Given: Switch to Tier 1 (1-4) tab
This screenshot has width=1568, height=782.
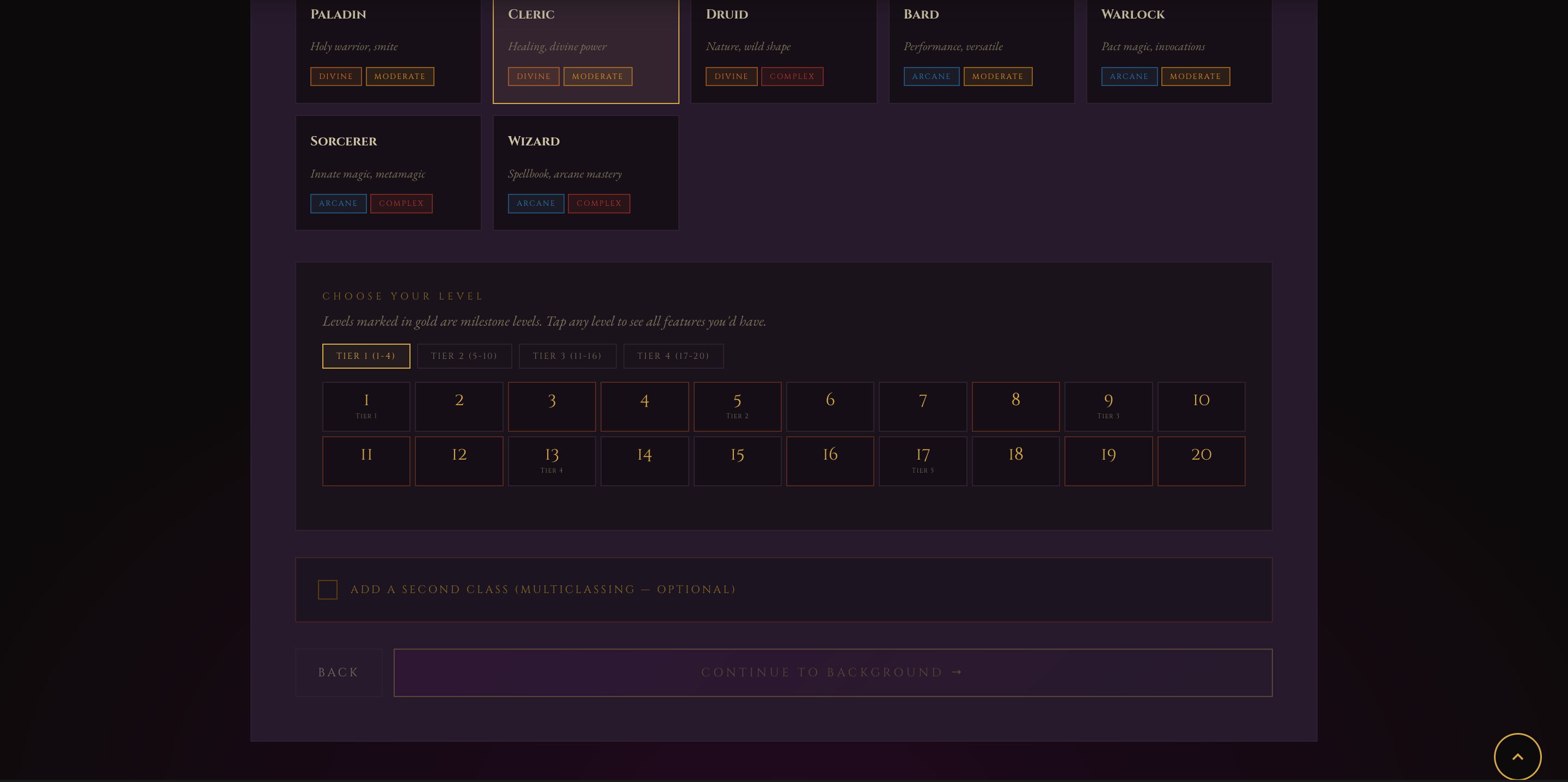Looking at the screenshot, I should [366, 356].
